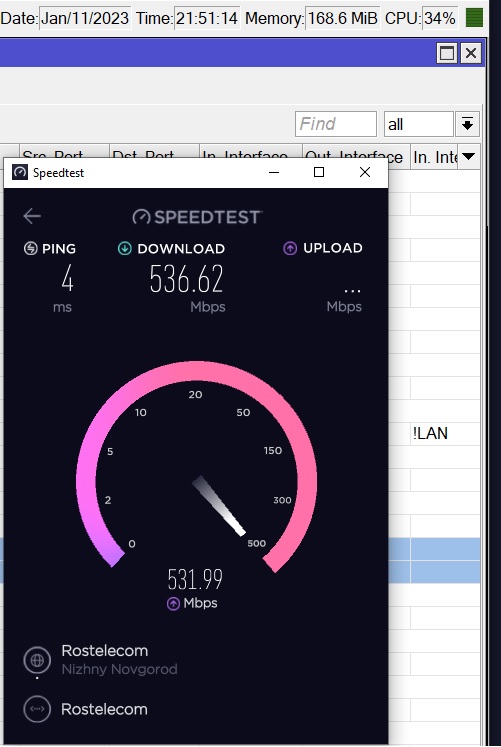Click the UPLOAD label
Image resolution: width=501 pixels, height=747 pixels.
(333, 248)
